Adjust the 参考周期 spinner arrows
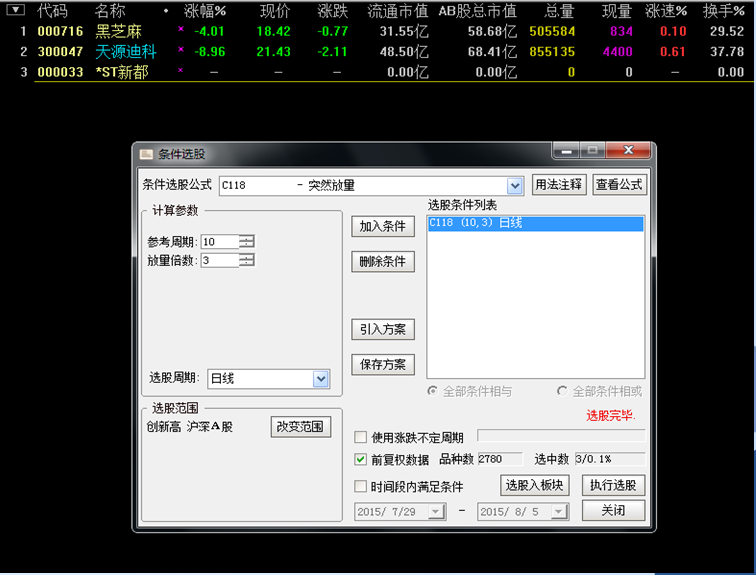Screen dimensions: 756x575 [x=247, y=241]
